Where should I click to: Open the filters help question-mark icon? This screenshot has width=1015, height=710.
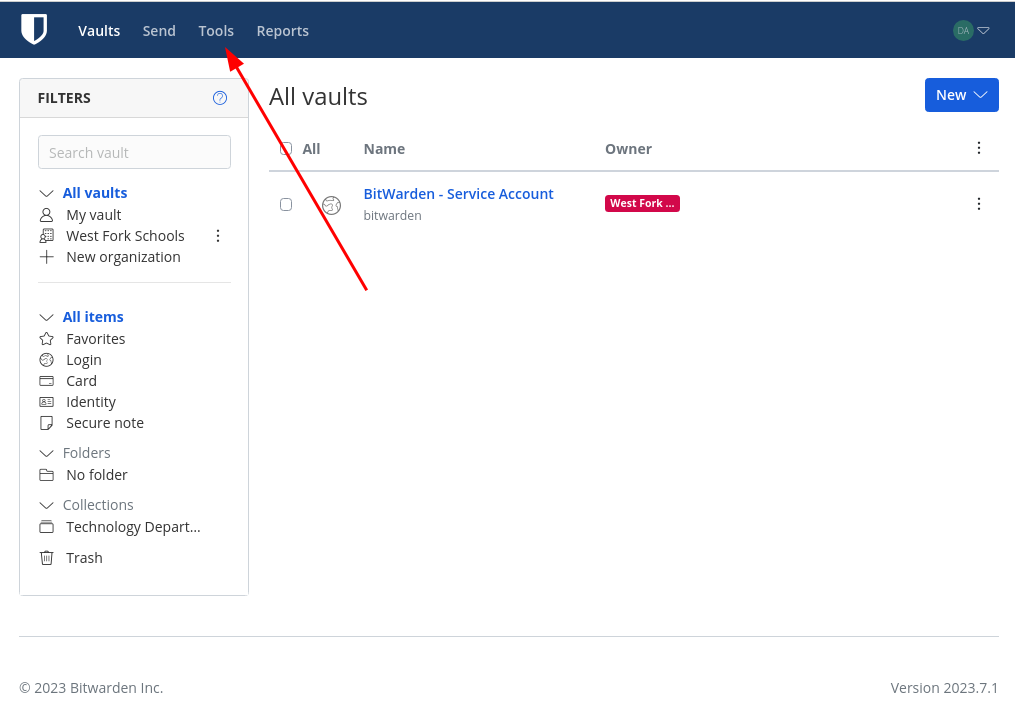[220, 98]
